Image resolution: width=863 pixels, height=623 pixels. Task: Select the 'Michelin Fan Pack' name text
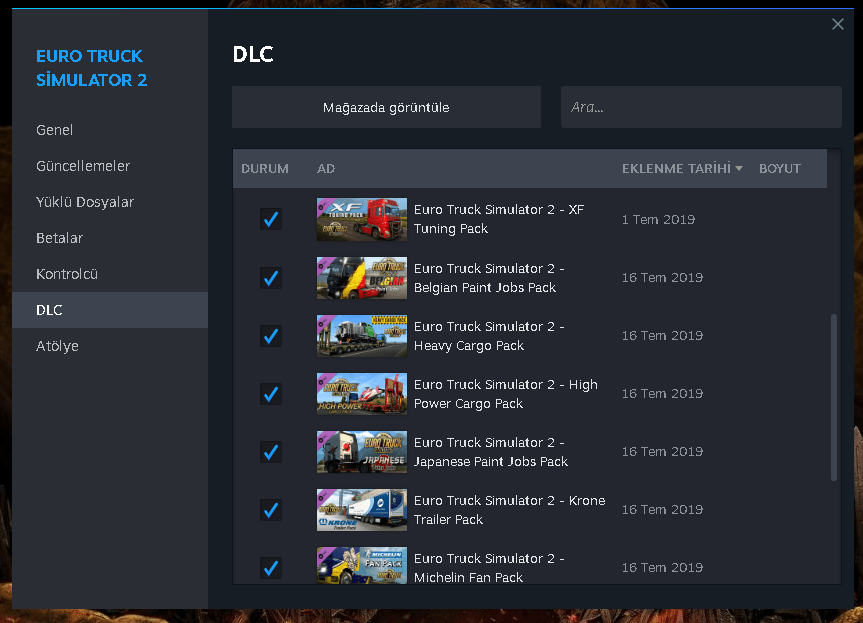(489, 568)
